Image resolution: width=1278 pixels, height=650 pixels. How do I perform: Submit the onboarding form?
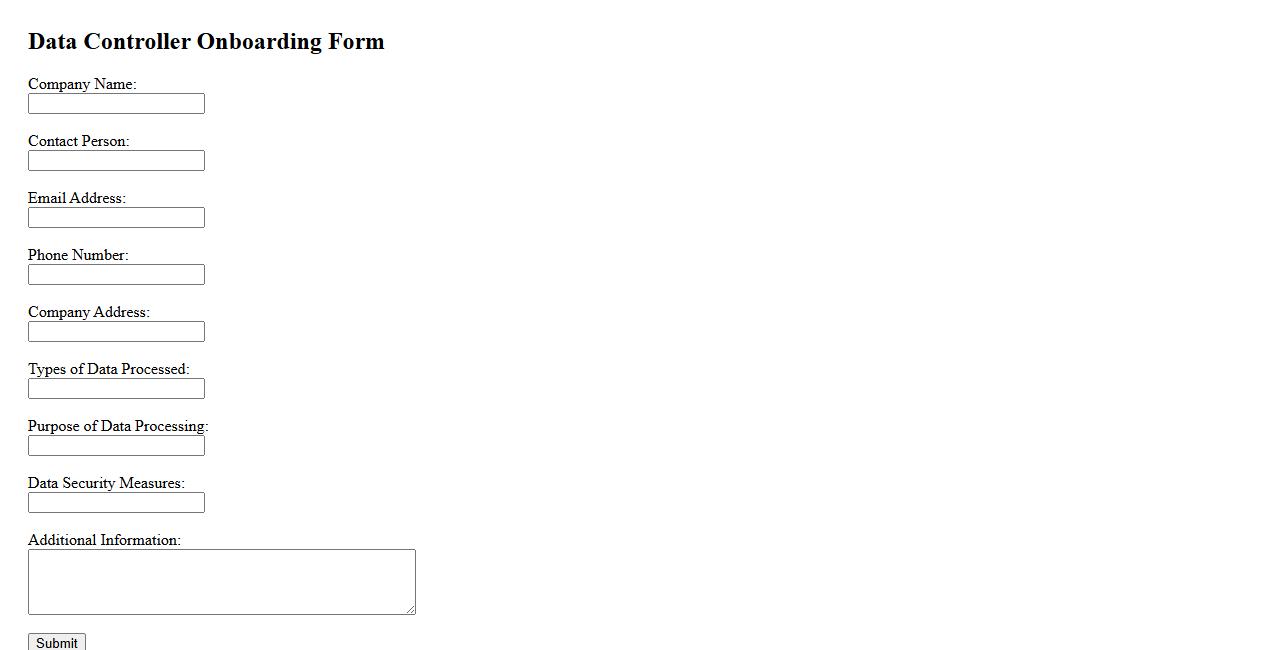point(57,642)
